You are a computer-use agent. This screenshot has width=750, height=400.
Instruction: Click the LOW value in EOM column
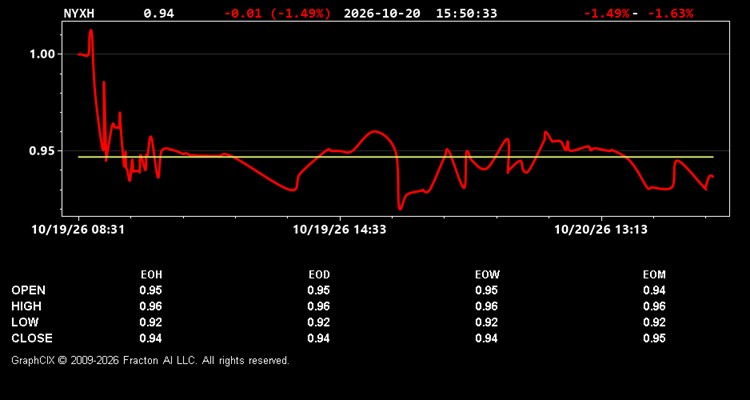(x=654, y=322)
